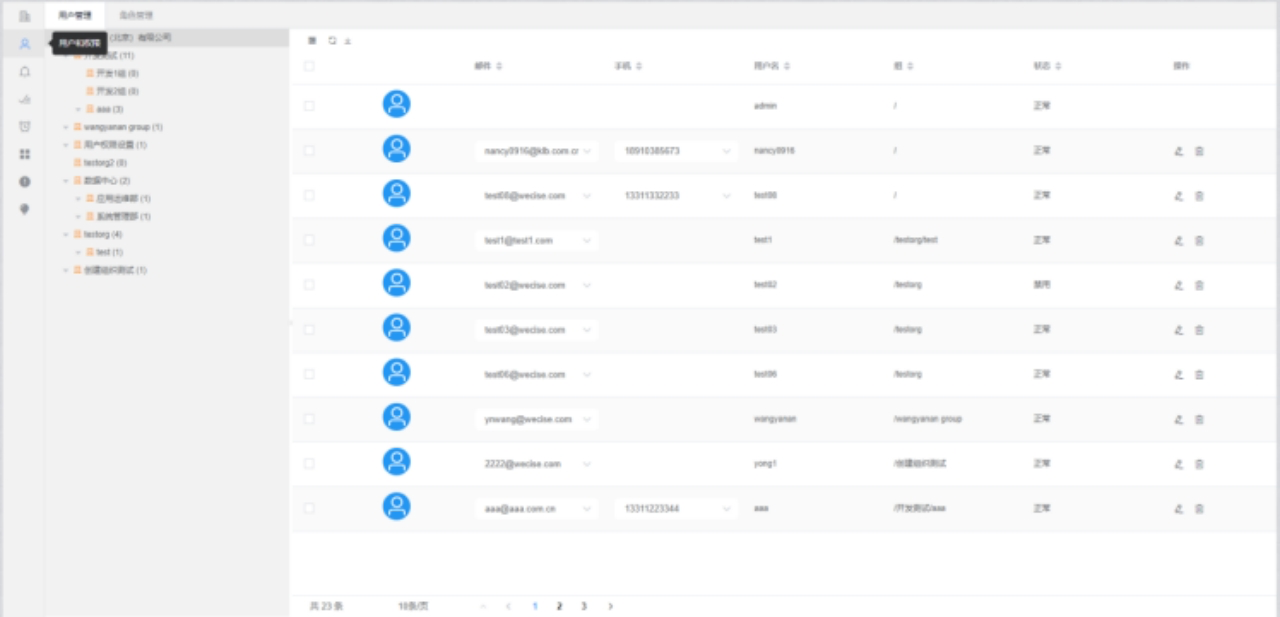The width and height of the screenshot is (1280, 617).
Task: Select the checkbox for user test02
Action: [x=309, y=285]
